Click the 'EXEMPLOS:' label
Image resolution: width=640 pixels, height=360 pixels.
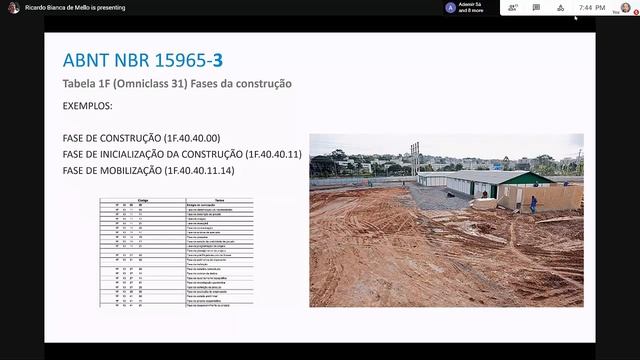point(87,106)
